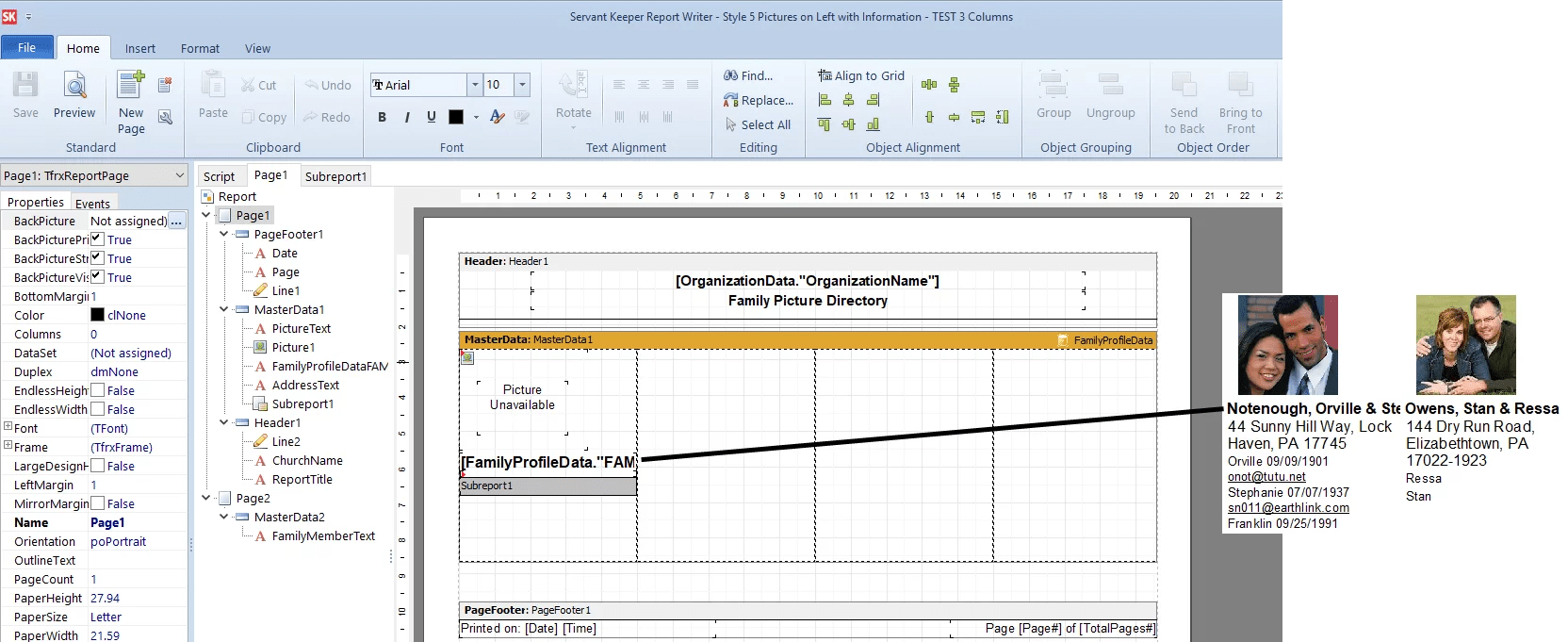Enable the MirrorMargins checkbox

point(97,503)
